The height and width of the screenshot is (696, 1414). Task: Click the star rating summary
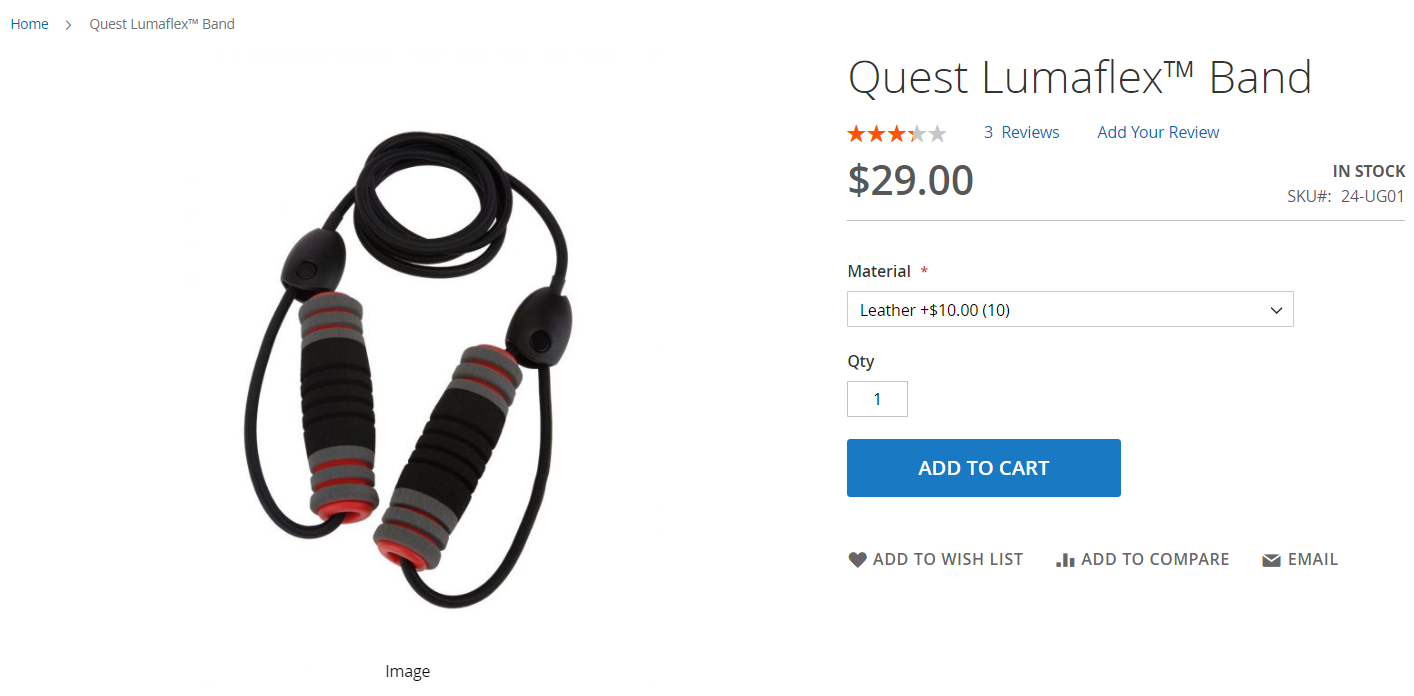click(x=897, y=133)
